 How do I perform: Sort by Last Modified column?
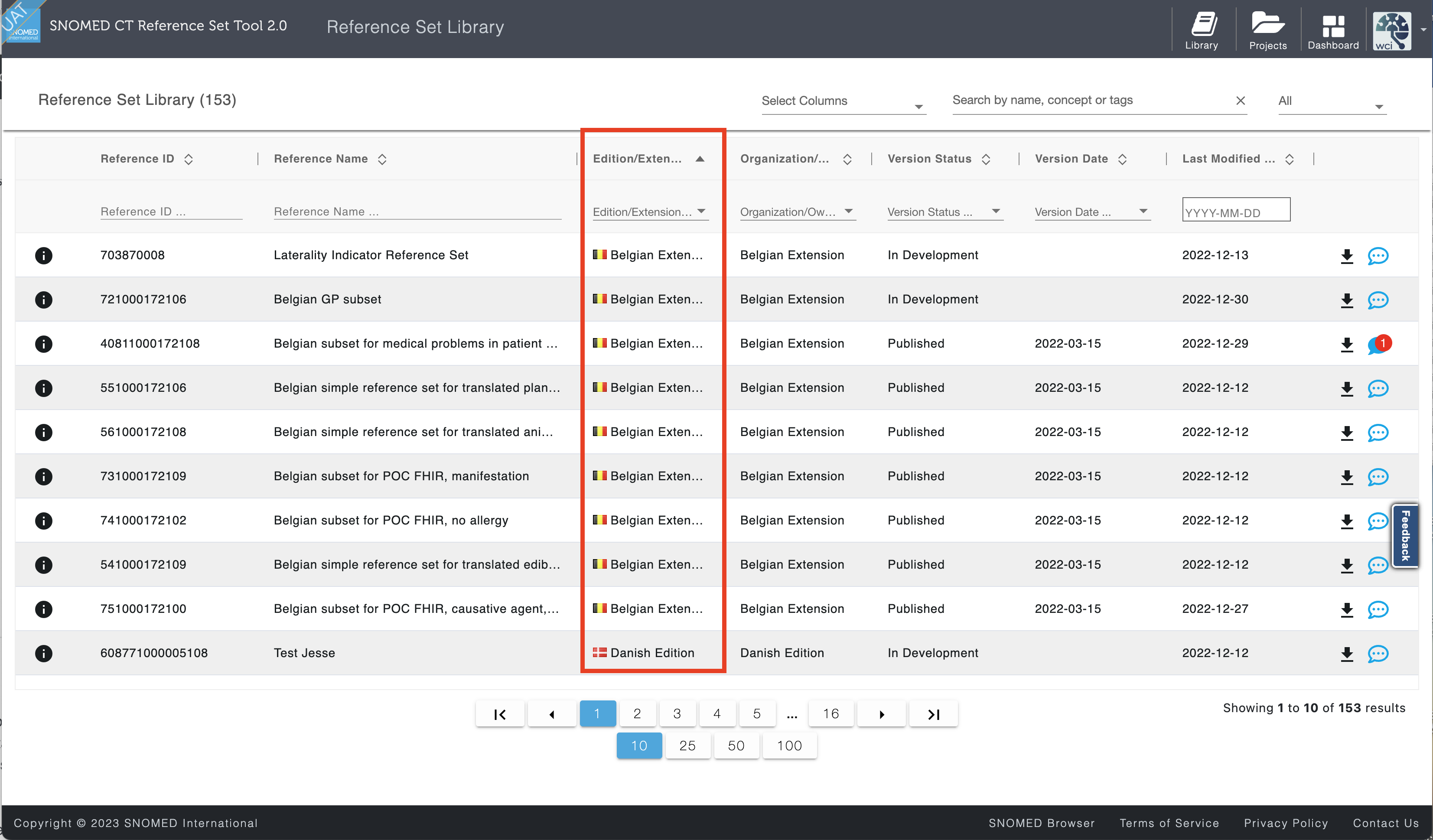(x=1289, y=159)
